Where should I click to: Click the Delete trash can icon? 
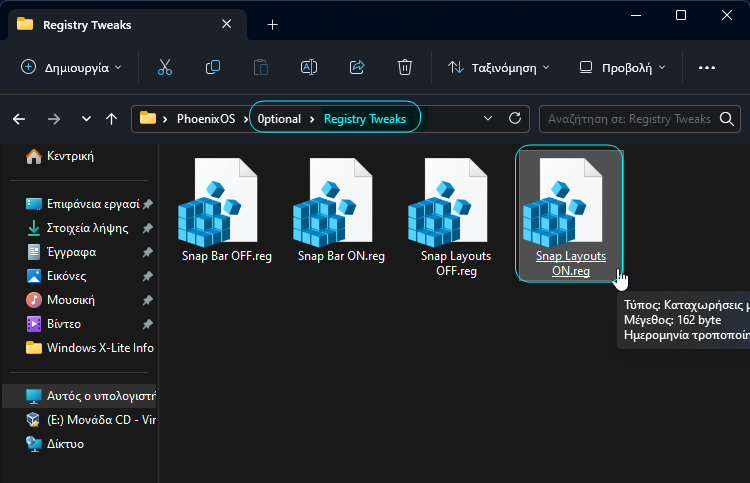tap(405, 67)
